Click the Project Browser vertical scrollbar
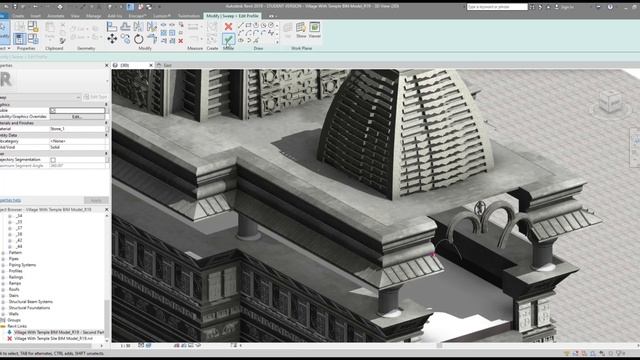This screenshot has width=640, height=360. (107, 320)
